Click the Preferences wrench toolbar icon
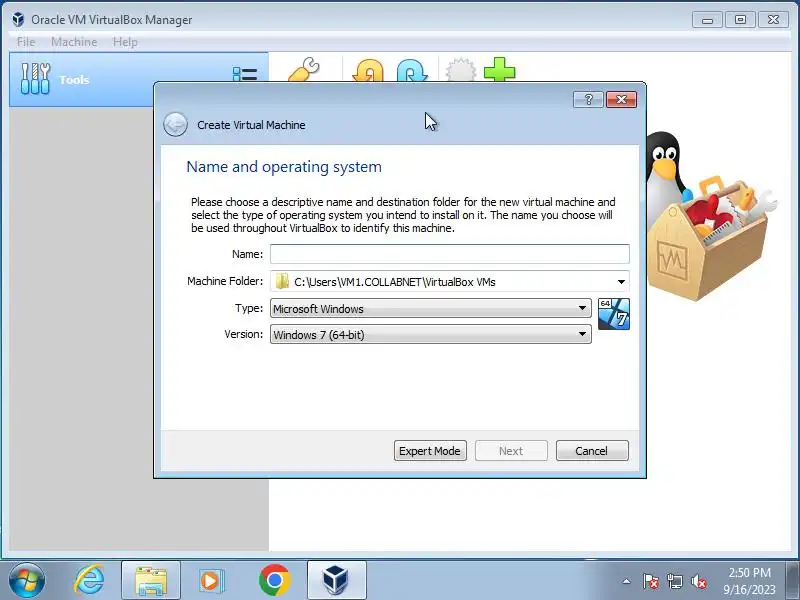This screenshot has width=800, height=600. pos(304,70)
